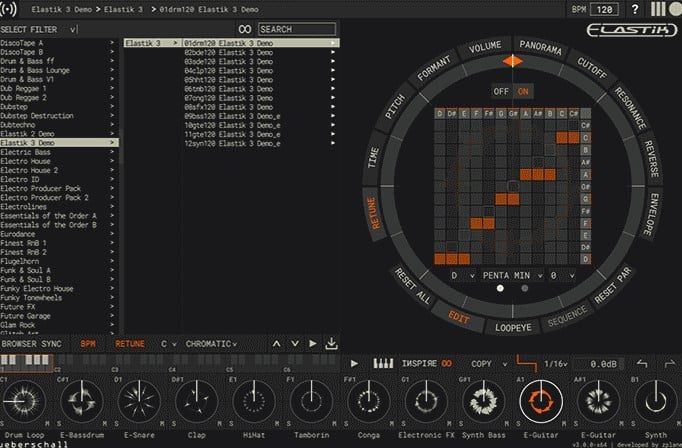
Task: Select the Synth pad on B1
Action: click(656, 401)
